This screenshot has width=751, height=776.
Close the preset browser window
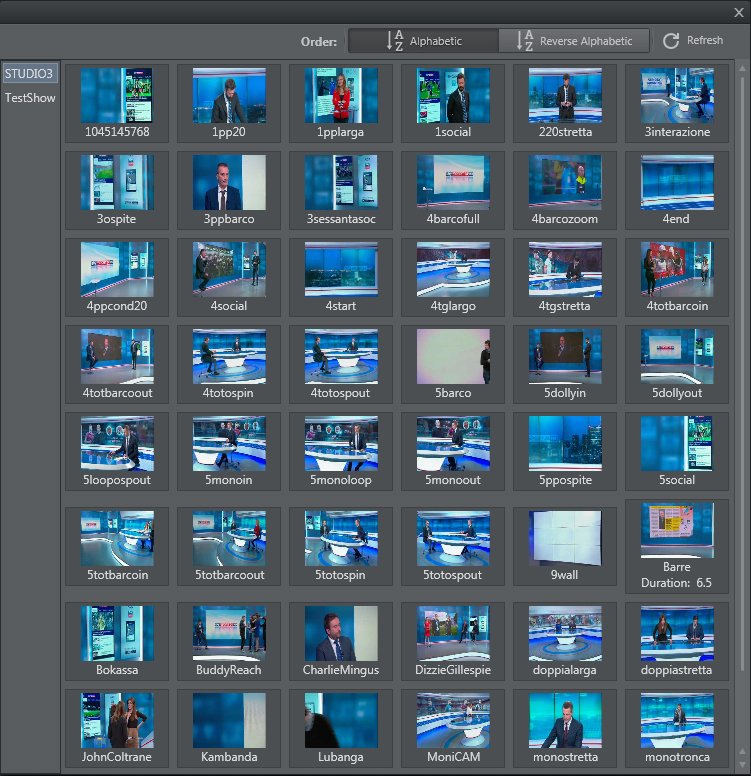click(738, 12)
